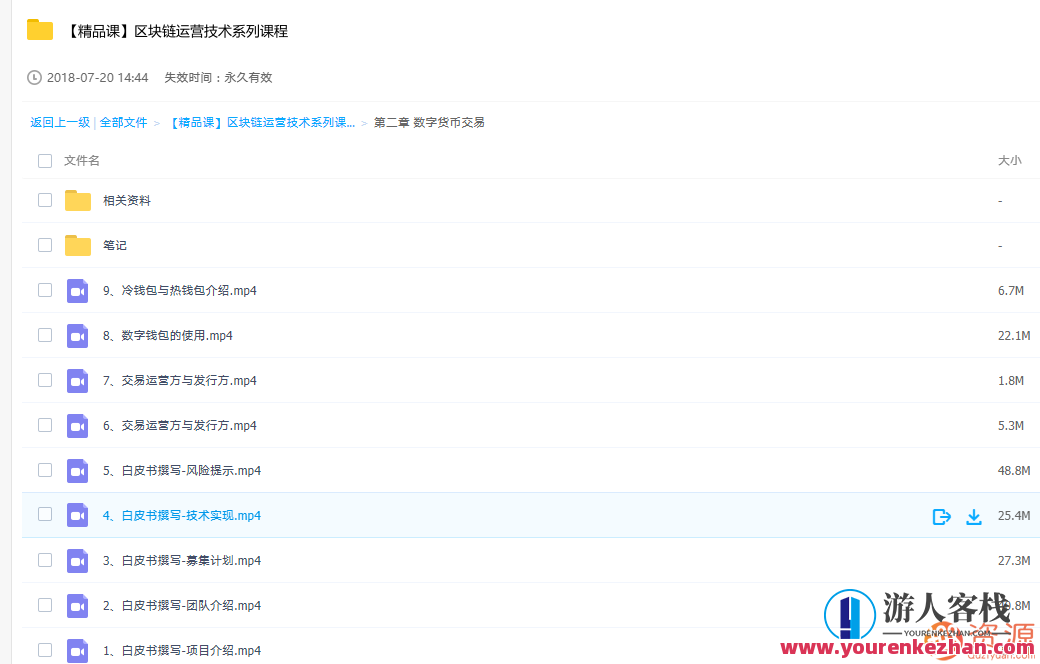Viewport: 1040px width, 664px height.
Task: Check the checkbox beside 8、数字钱包的使用.mp4
Action: point(45,335)
